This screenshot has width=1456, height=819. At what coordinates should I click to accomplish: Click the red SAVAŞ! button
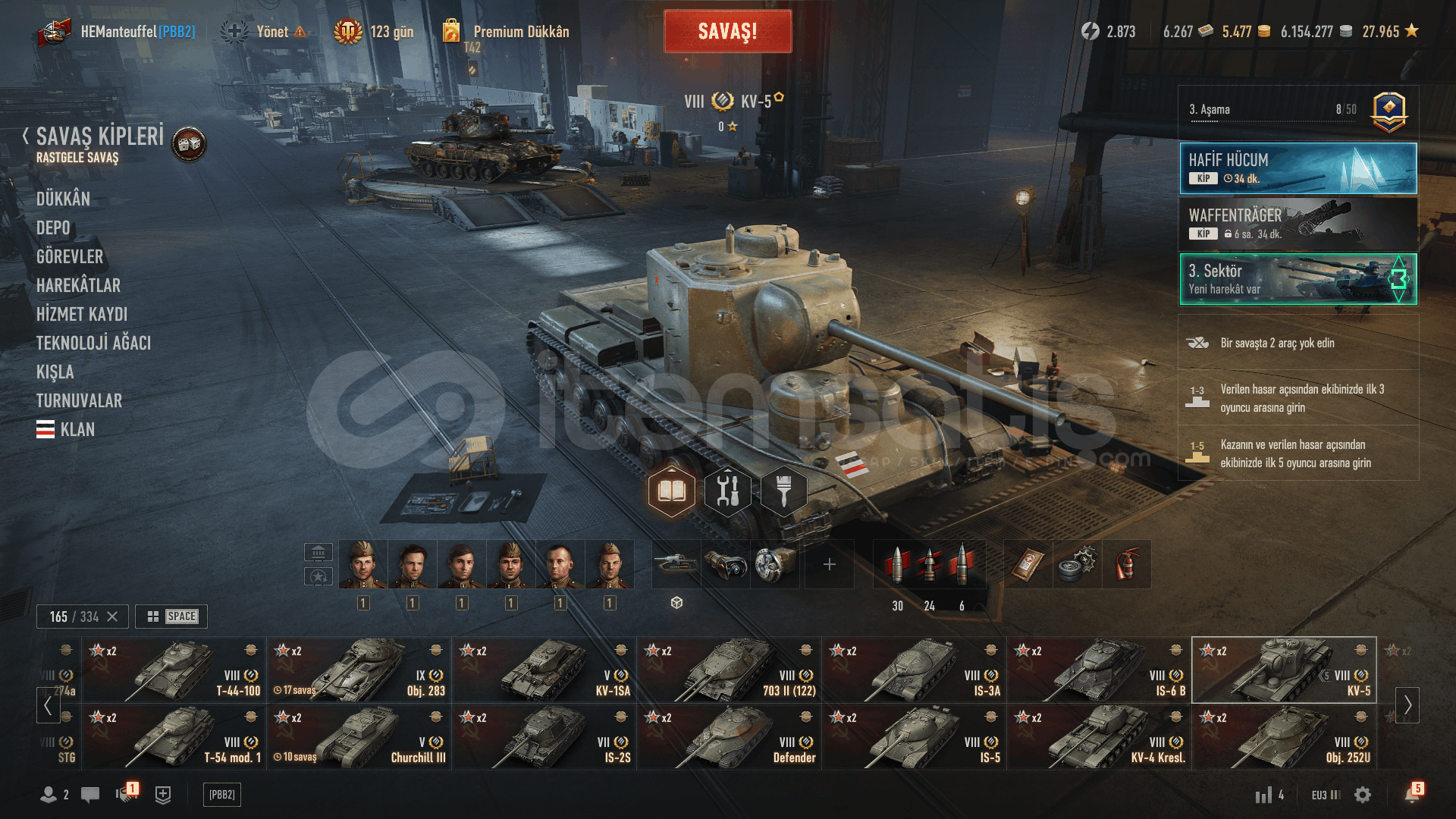click(728, 31)
